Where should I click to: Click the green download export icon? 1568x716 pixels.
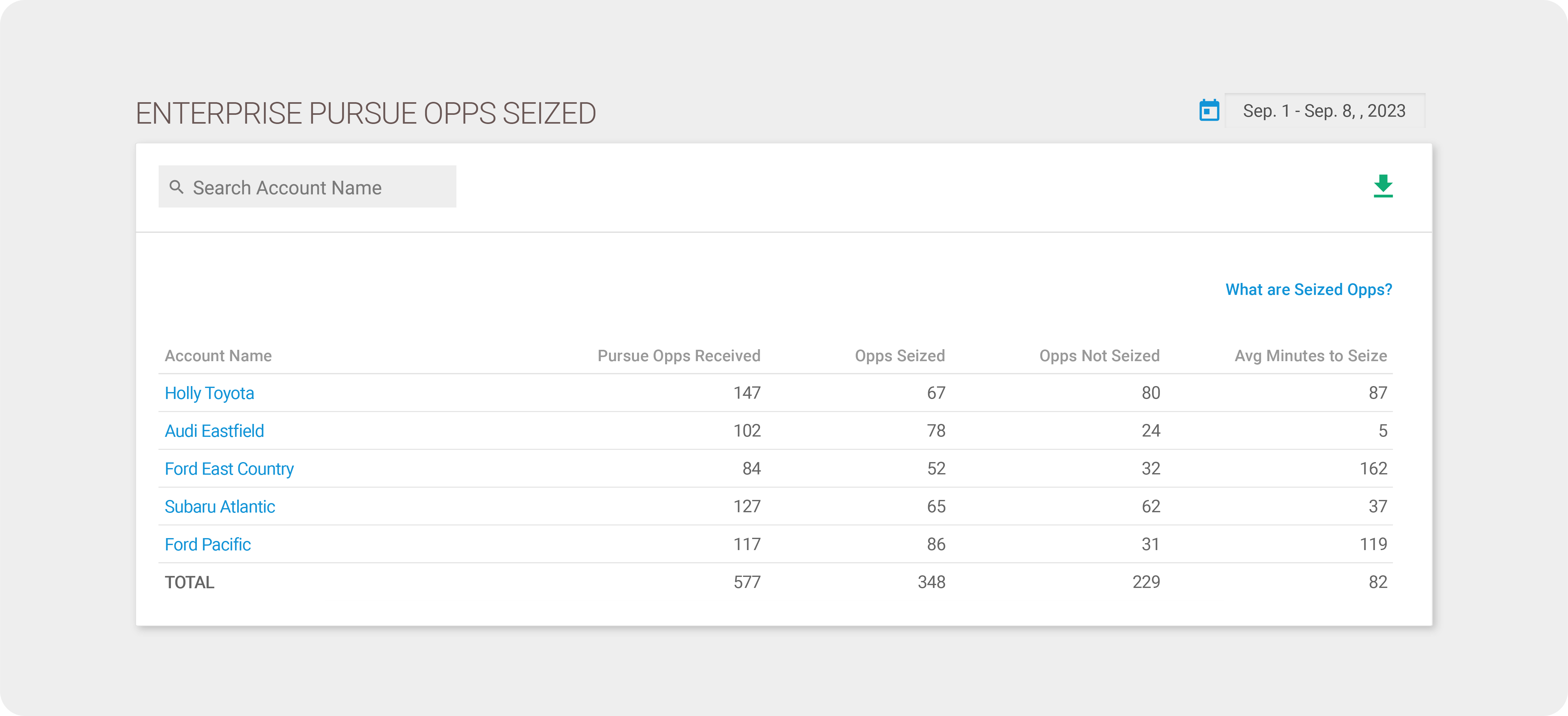click(1383, 186)
